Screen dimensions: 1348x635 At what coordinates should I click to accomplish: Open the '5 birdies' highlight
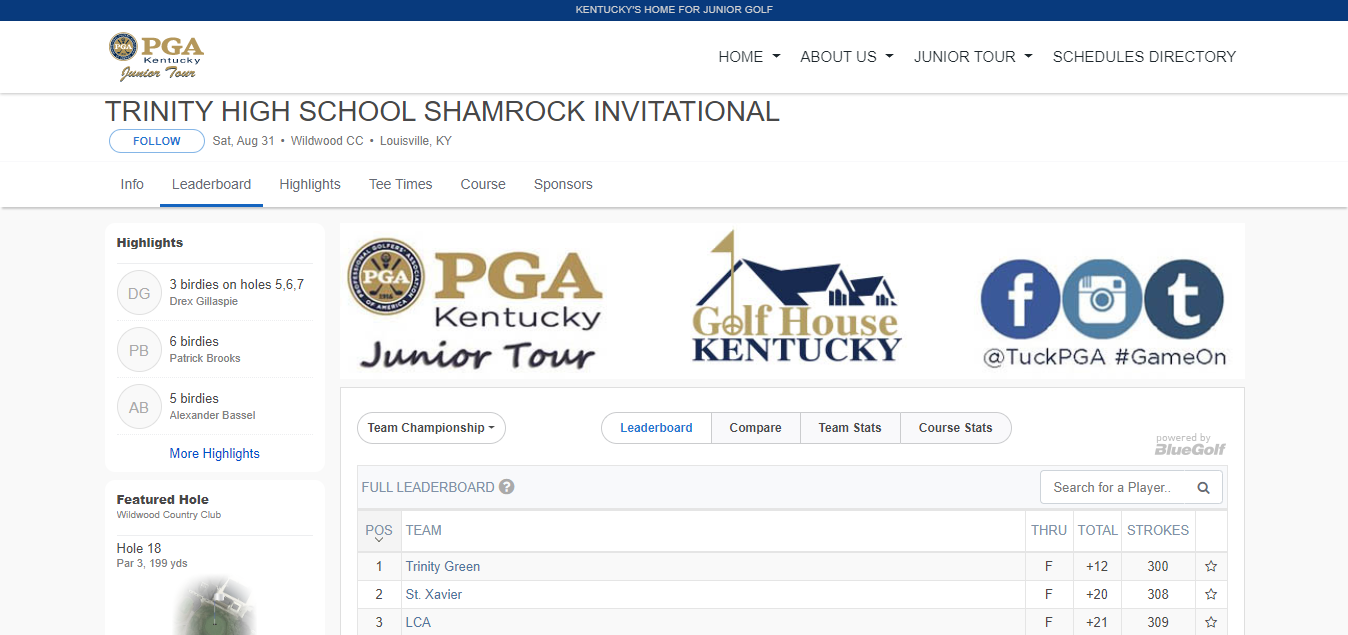click(x=194, y=398)
